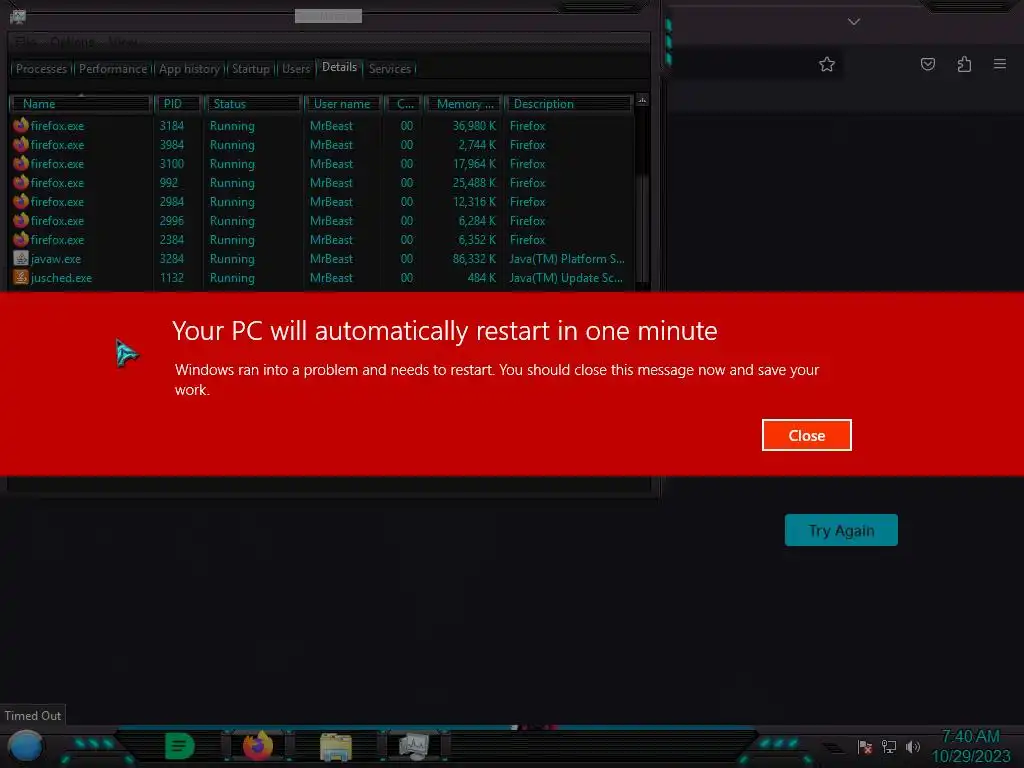Open the App history tab
The height and width of the screenshot is (768, 1024).
(189, 69)
